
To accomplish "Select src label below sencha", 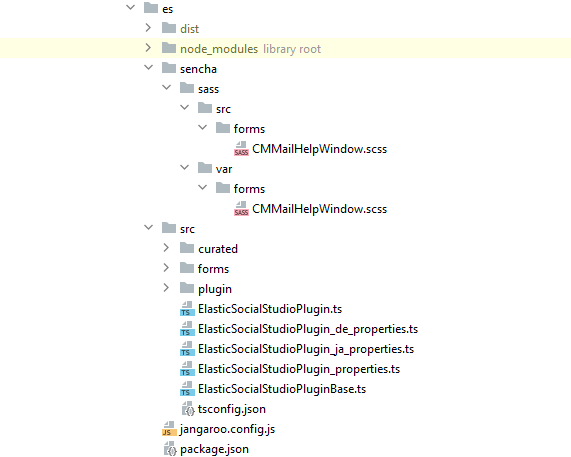I will click(187, 229).
